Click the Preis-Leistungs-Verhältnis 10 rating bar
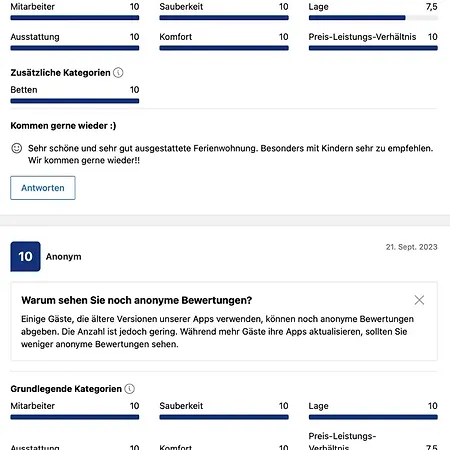The image size is (450, 450). (373, 48)
